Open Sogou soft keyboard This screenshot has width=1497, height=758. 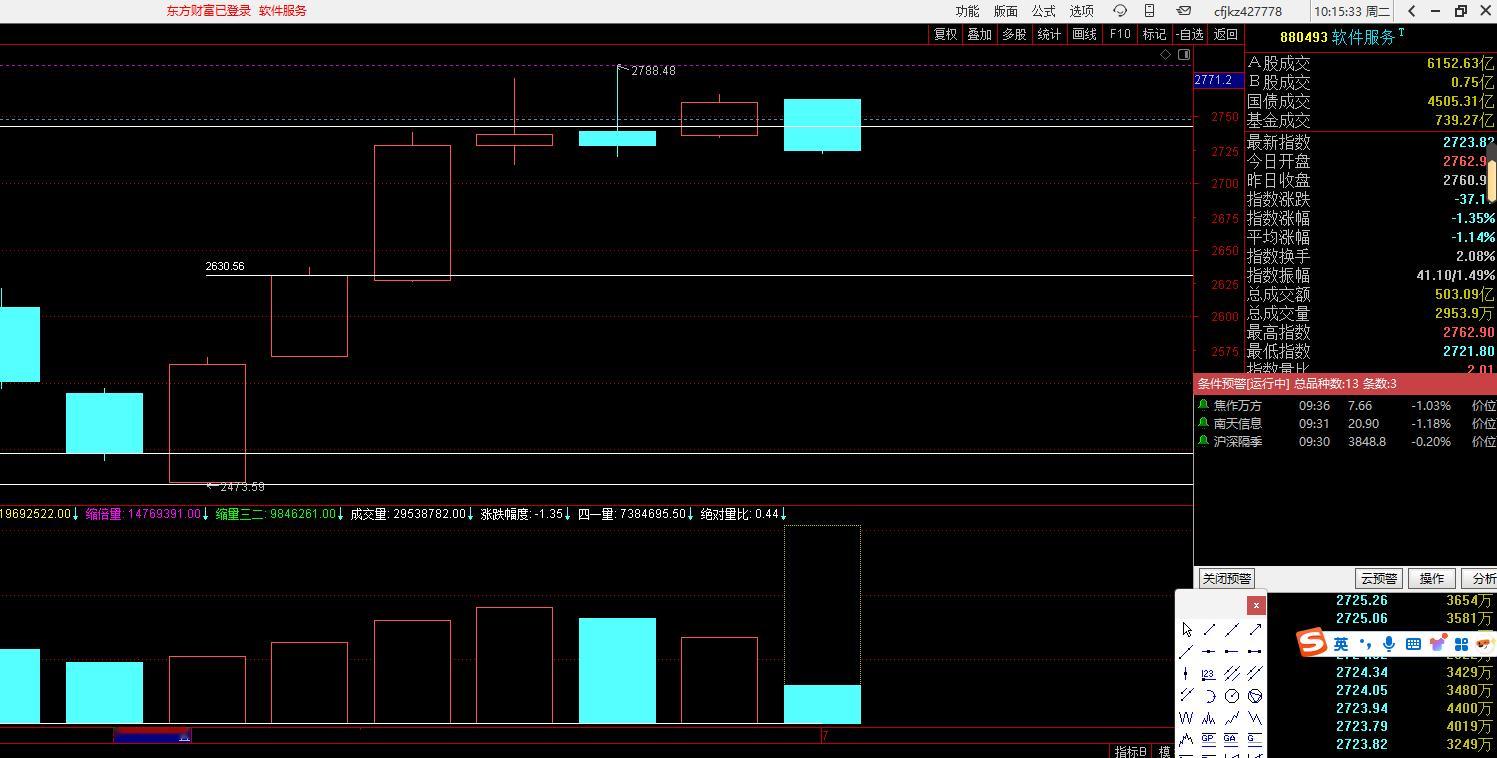coord(1413,644)
